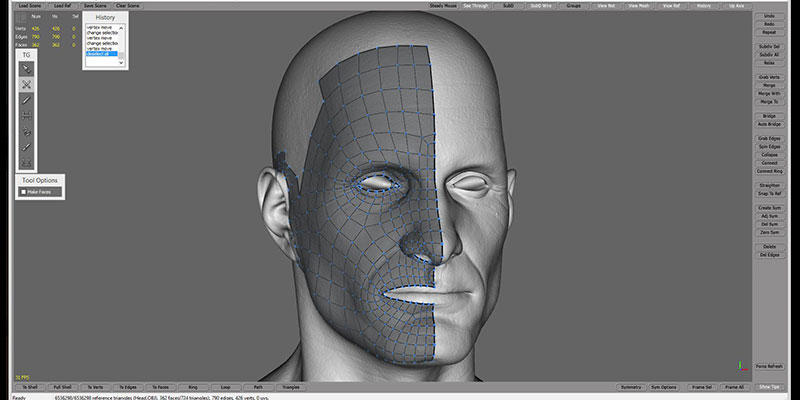Save the scene with Save Scene
The width and height of the screenshot is (800, 400).
click(x=95, y=6)
